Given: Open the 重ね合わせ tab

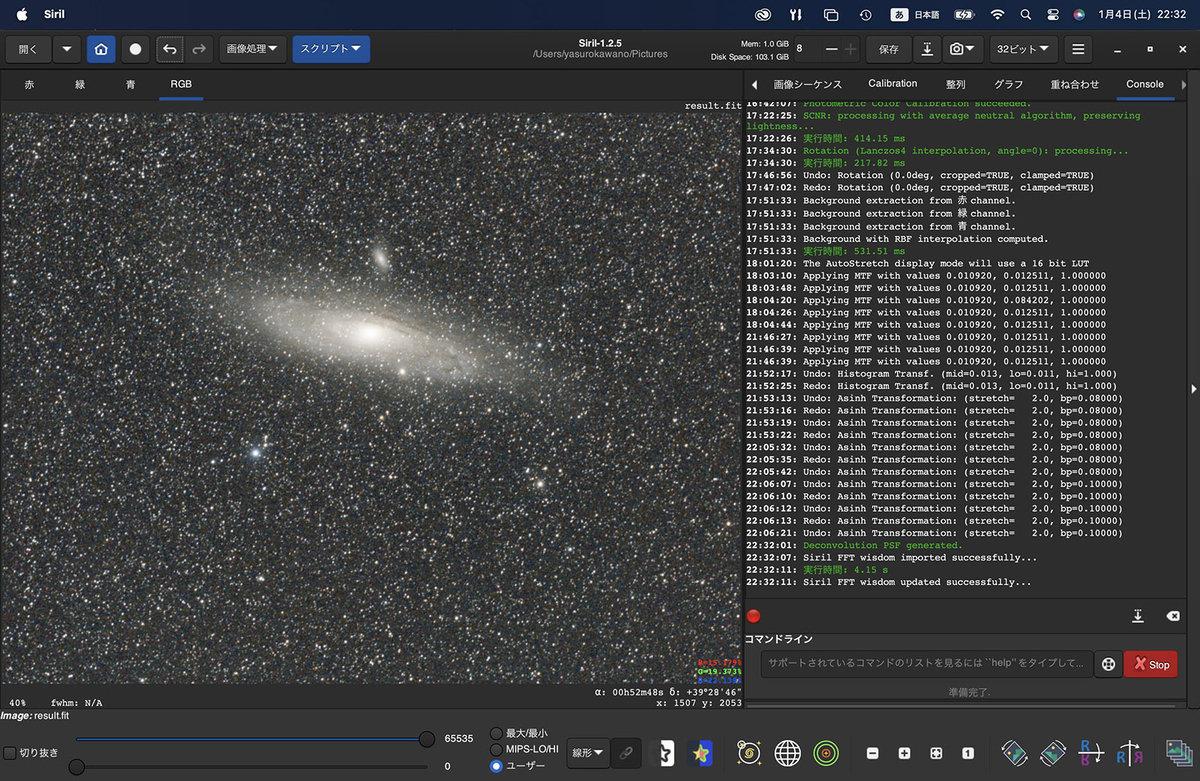Looking at the screenshot, I should 1074,85.
